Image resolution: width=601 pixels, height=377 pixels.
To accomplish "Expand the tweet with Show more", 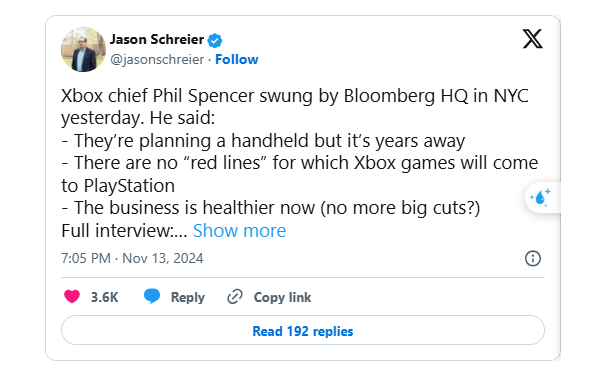I will tap(239, 231).
